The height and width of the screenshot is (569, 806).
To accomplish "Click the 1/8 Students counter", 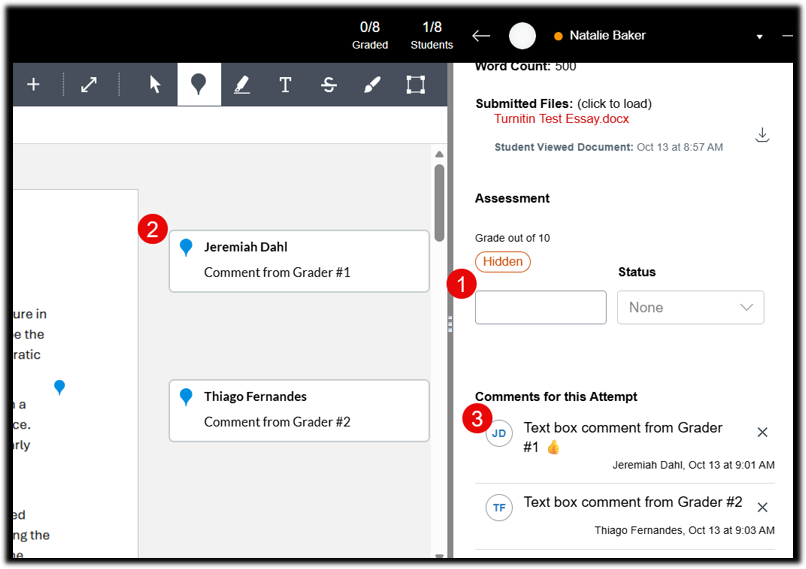I will click(x=432, y=35).
